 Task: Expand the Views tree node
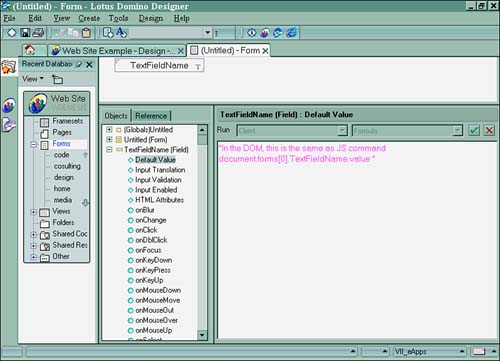click(34, 212)
